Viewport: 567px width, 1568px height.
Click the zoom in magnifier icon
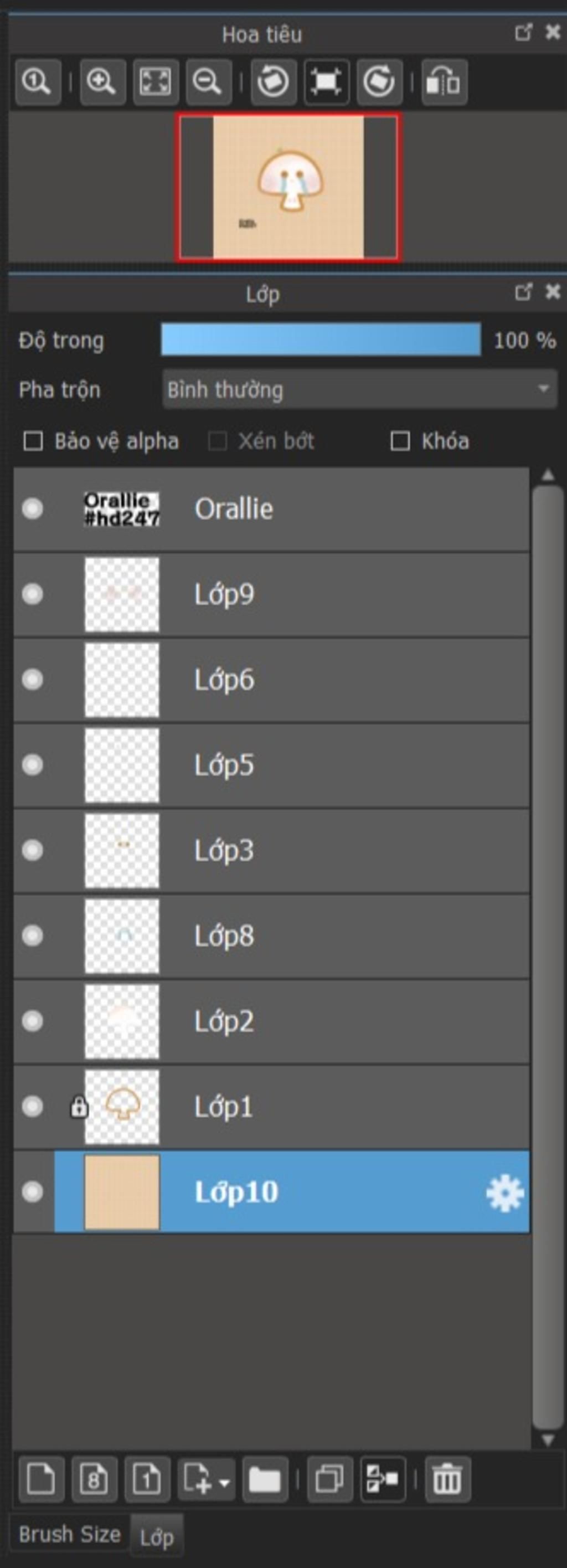pyautogui.click(x=102, y=81)
